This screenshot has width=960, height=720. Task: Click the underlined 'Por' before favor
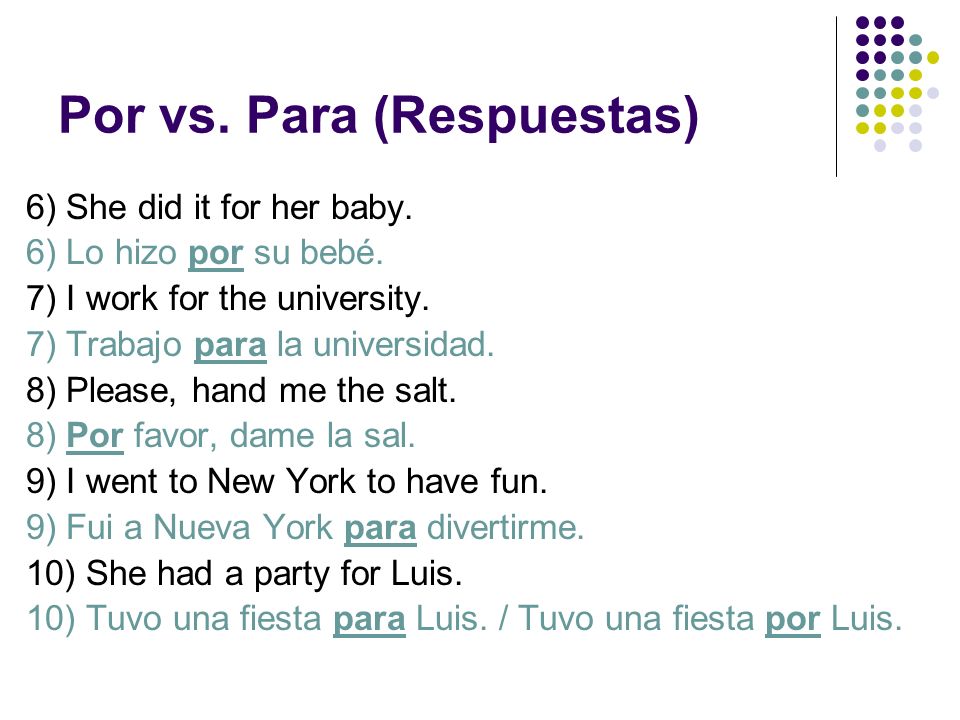point(95,436)
